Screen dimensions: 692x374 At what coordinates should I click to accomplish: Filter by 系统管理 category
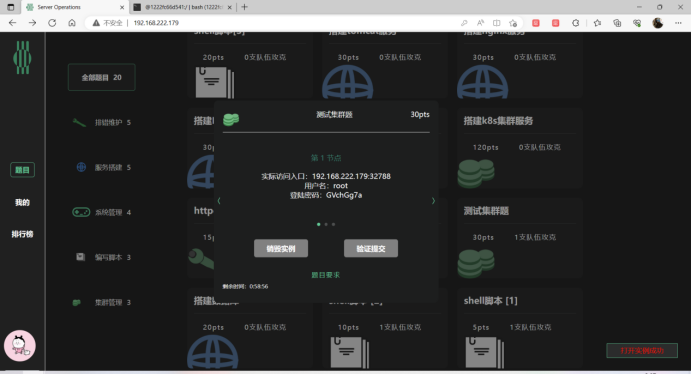click(x=102, y=212)
